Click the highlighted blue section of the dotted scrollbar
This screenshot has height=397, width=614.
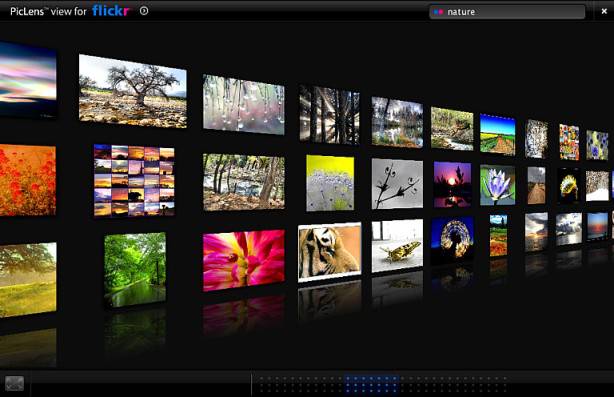point(371,384)
